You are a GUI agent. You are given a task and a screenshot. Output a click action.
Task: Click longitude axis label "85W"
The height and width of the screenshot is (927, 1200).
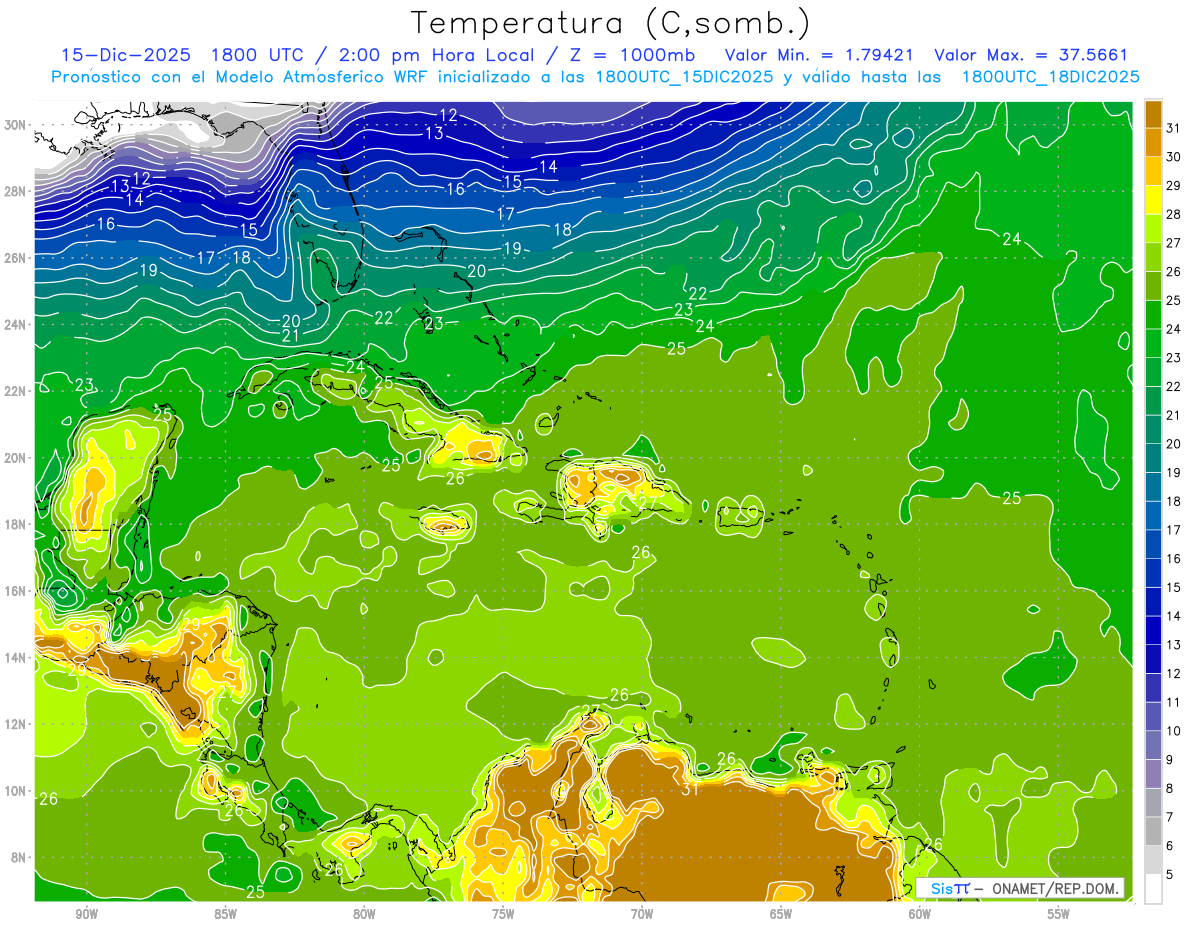tap(225, 914)
